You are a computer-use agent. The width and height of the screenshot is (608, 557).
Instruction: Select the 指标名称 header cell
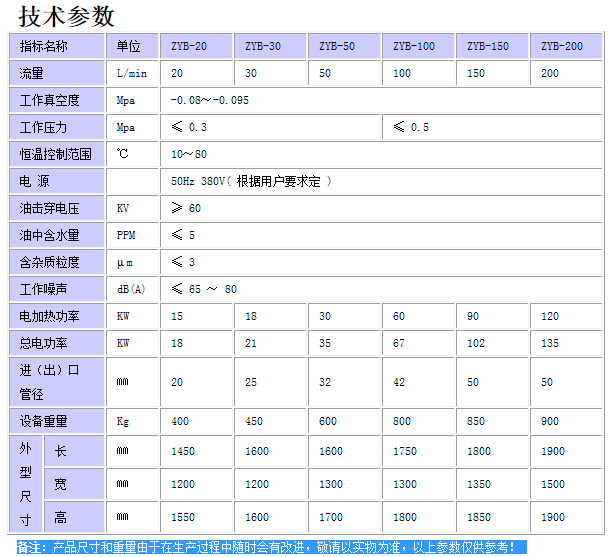[x=44, y=47]
